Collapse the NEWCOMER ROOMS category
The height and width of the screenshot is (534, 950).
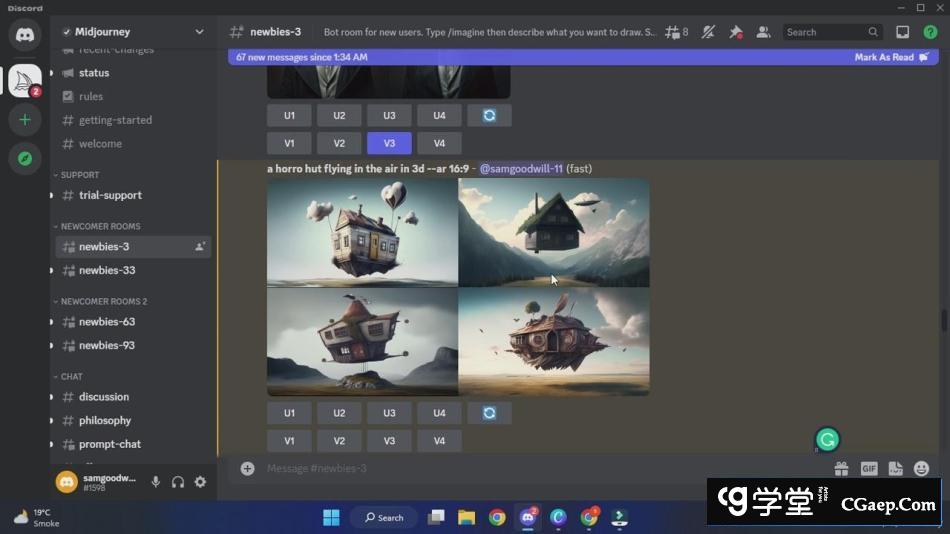click(98, 226)
